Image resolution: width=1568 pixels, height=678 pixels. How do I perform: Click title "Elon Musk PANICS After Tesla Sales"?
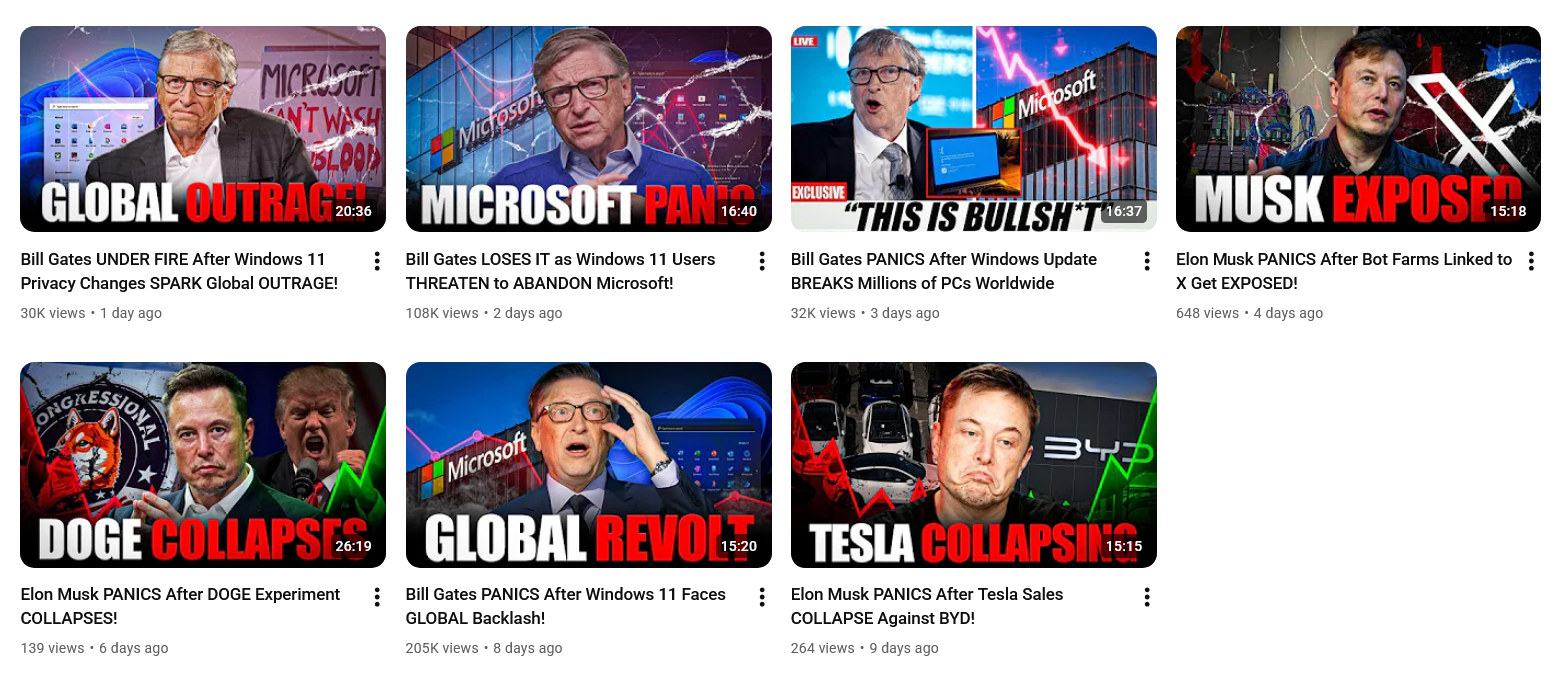click(927, 594)
